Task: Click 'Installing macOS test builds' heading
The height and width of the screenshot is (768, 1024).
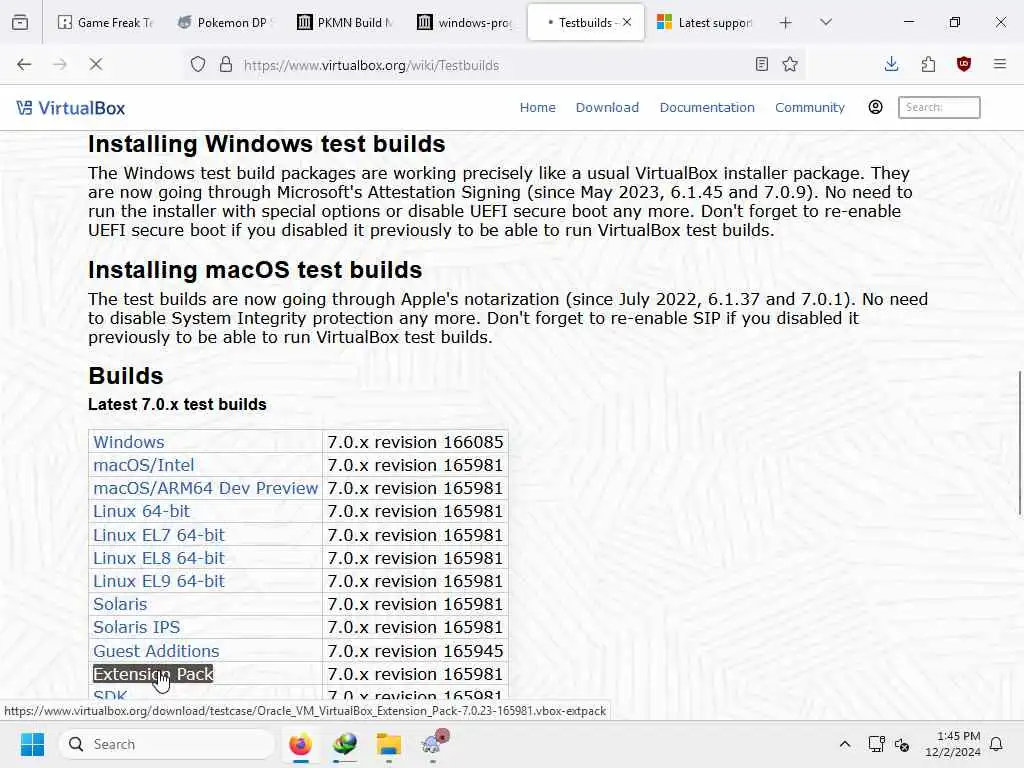Action: [x=255, y=270]
